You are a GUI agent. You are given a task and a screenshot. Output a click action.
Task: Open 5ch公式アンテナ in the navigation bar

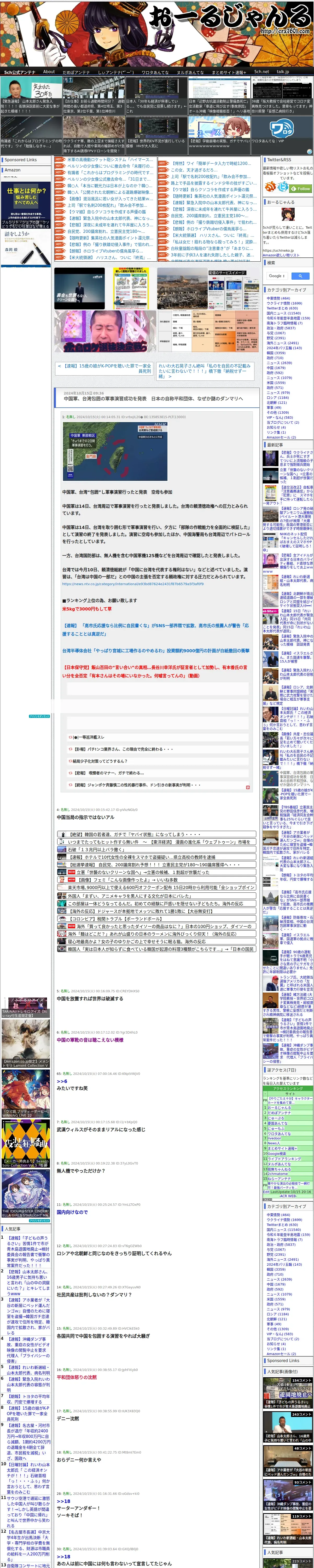click(20, 72)
